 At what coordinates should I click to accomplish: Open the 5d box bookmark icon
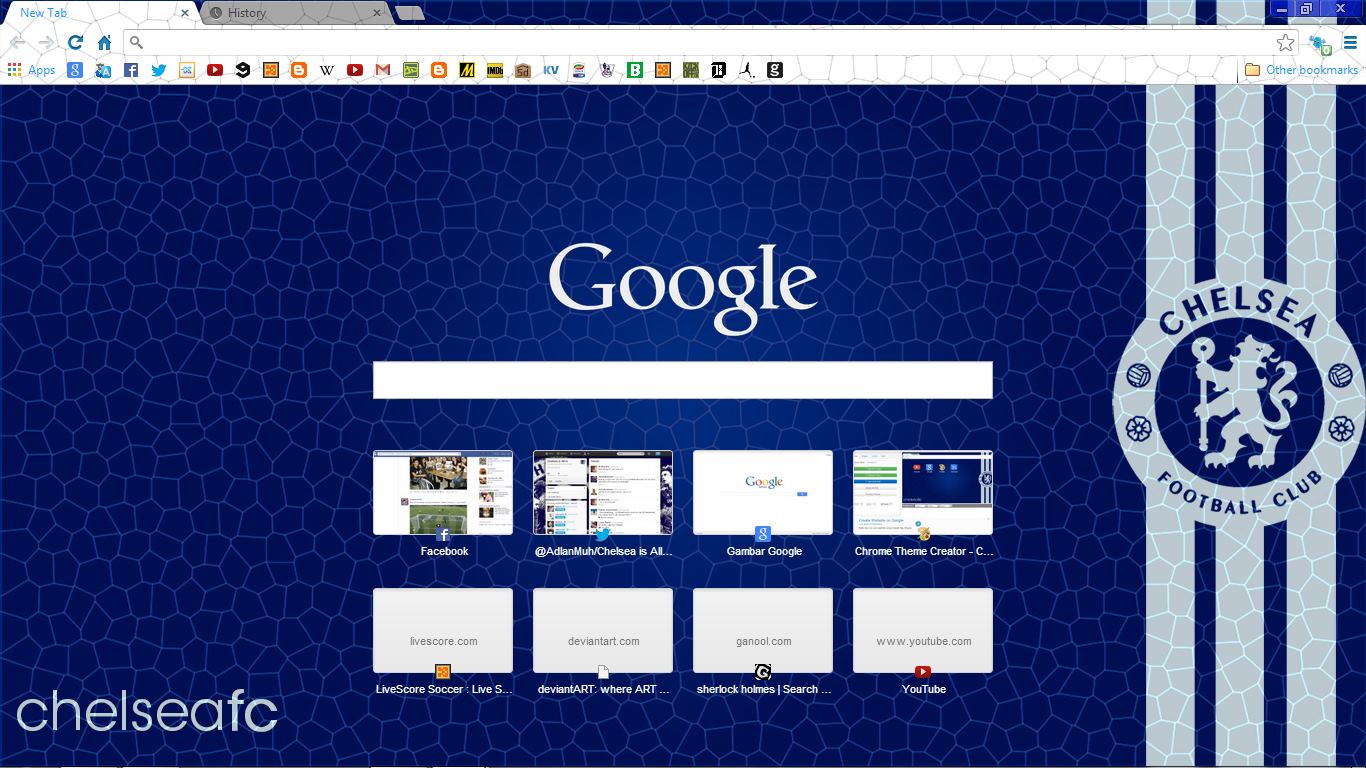click(x=523, y=70)
